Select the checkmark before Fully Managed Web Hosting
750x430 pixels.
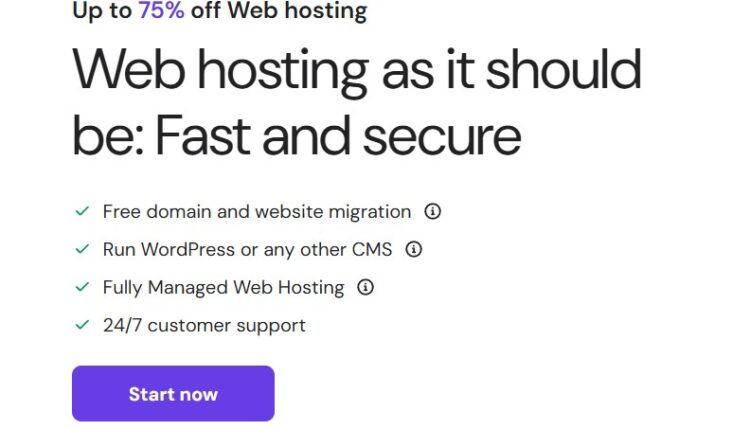82,288
